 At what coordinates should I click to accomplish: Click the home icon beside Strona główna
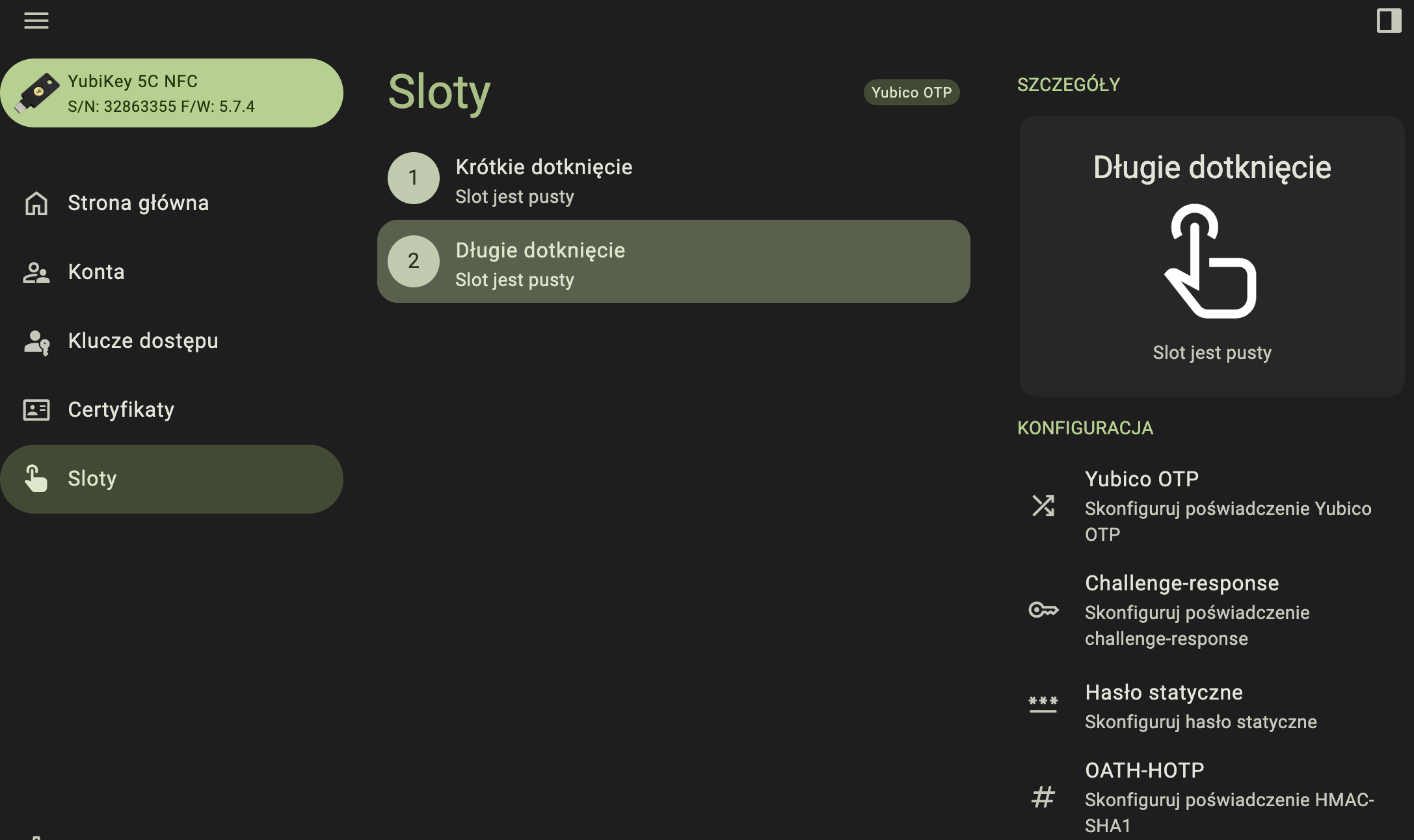36,203
